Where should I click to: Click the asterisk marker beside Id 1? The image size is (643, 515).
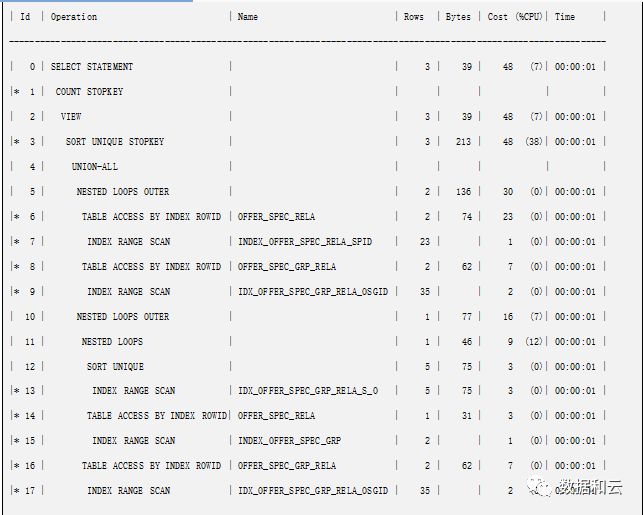pyautogui.click(x=16, y=92)
